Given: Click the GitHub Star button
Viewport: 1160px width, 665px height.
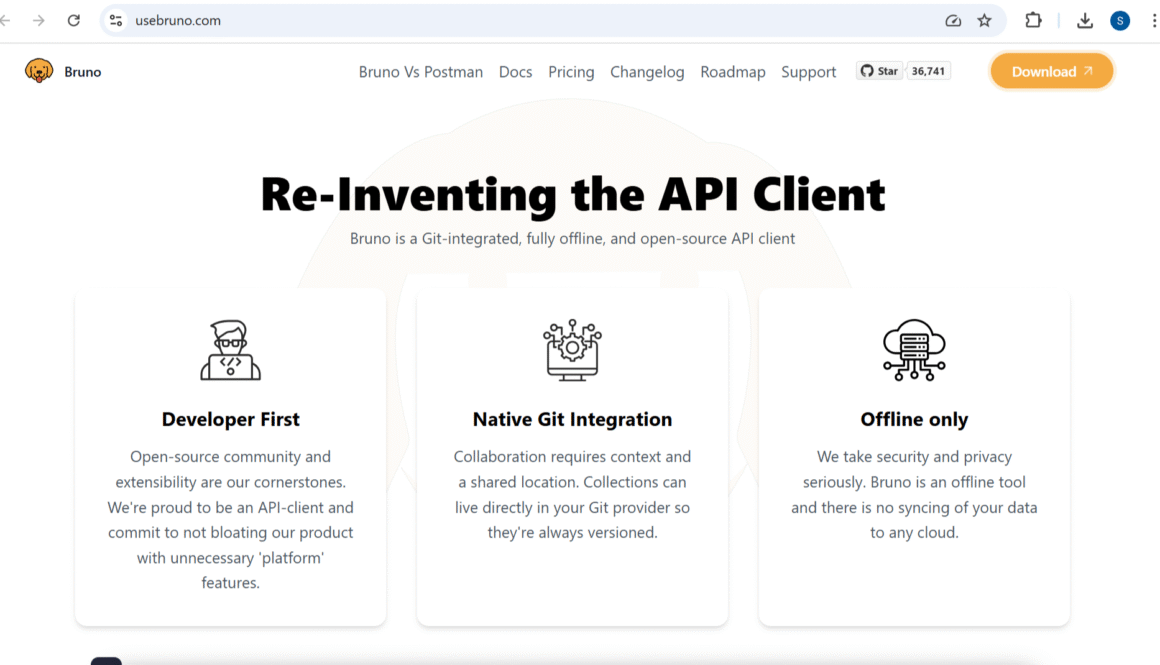Looking at the screenshot, I should click(x=880, y=71).
